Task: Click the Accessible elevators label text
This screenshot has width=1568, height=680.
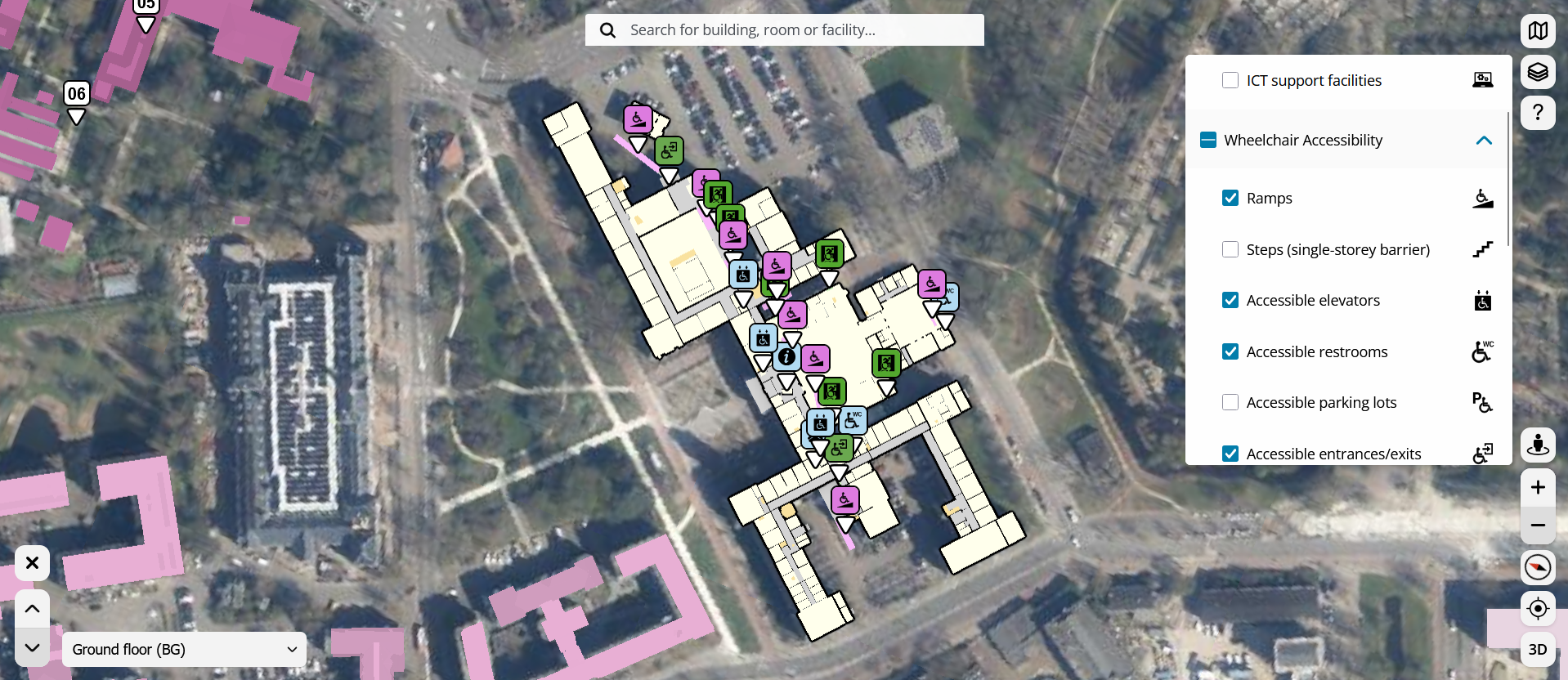Action: [x=1313, y=301]
